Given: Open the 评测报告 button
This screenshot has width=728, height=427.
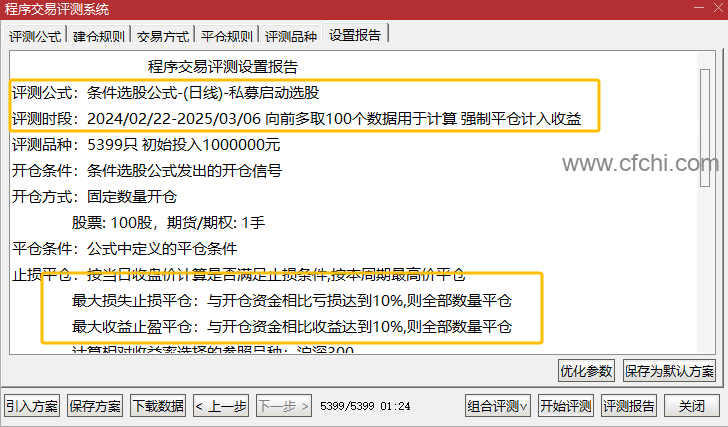Looking at the screenshot, I should [629, 406].
